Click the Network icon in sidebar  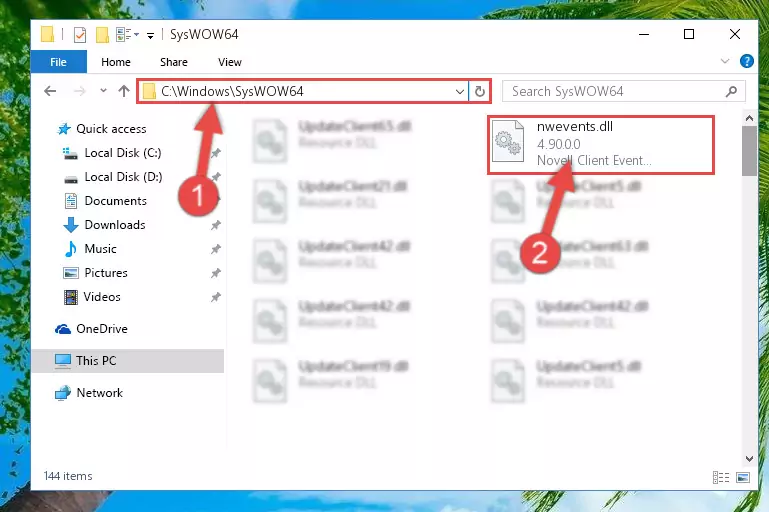[63, 393]
